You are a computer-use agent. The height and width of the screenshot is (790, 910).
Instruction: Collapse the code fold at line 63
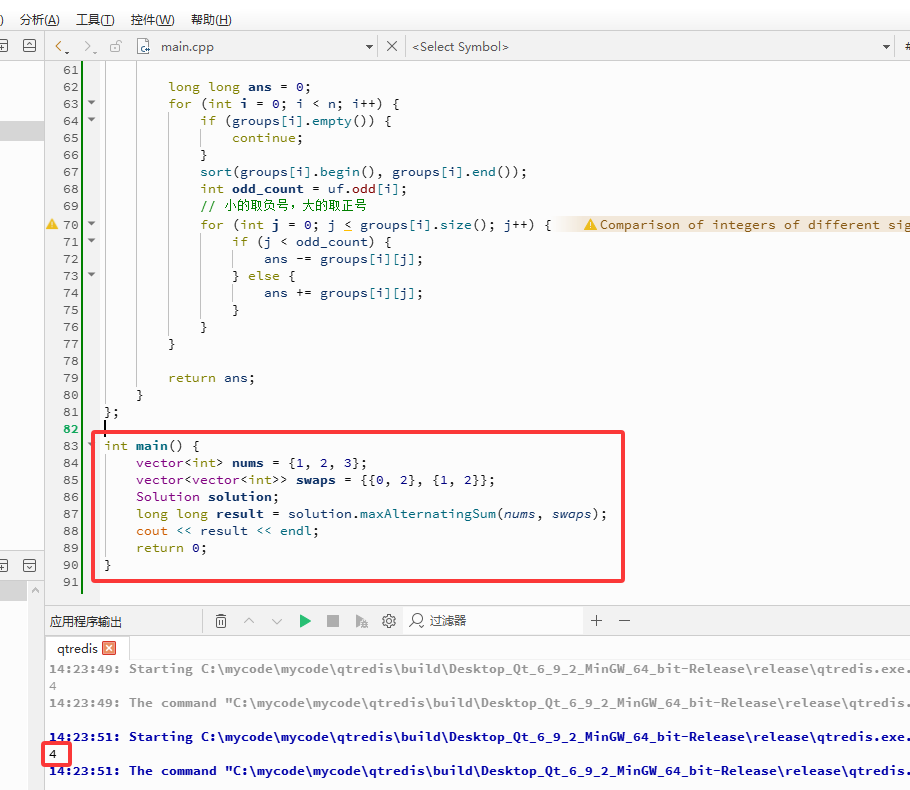click(x=92, y=103)
